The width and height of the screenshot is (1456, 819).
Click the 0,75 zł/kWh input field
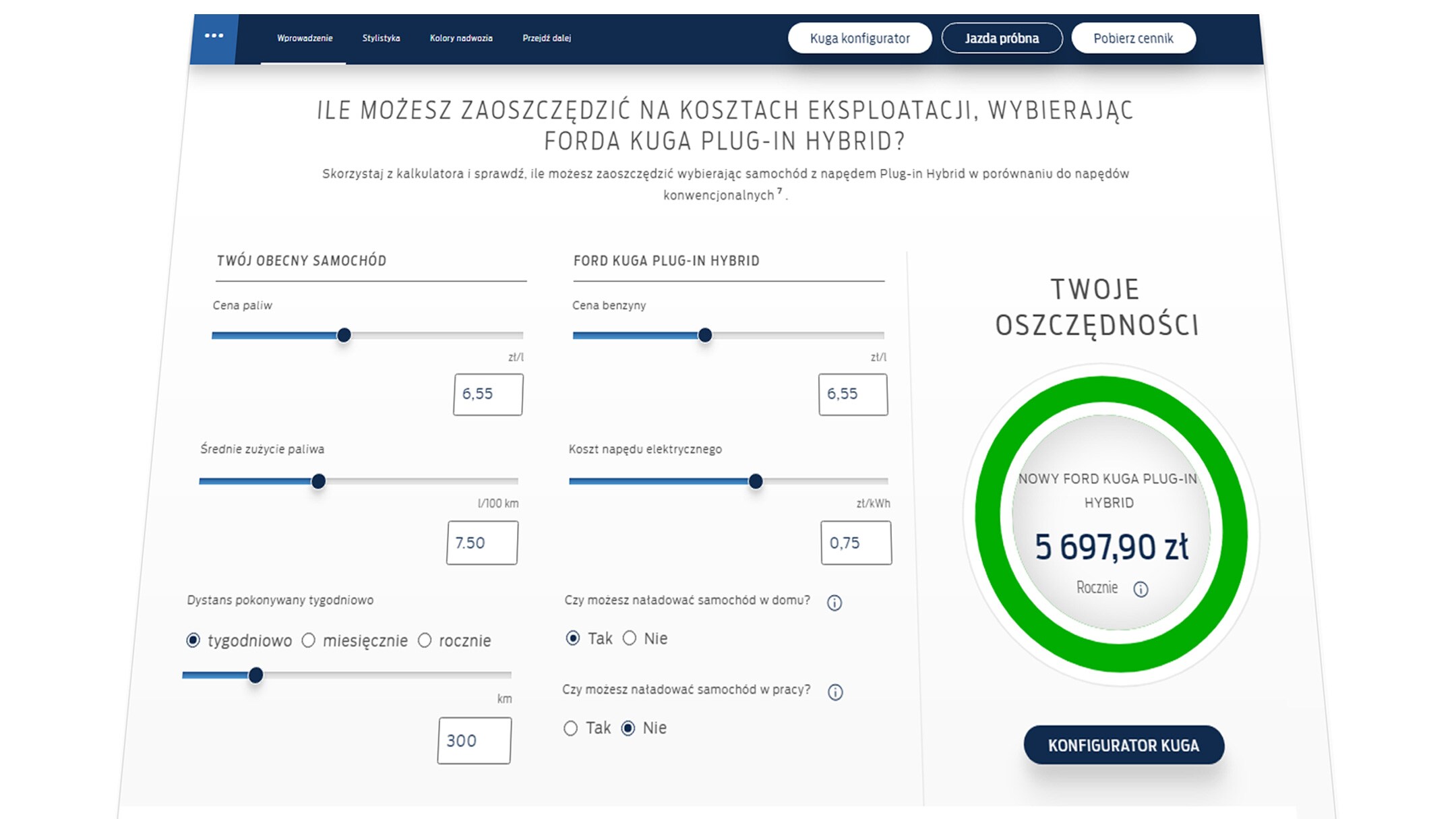tap(856, 543)
